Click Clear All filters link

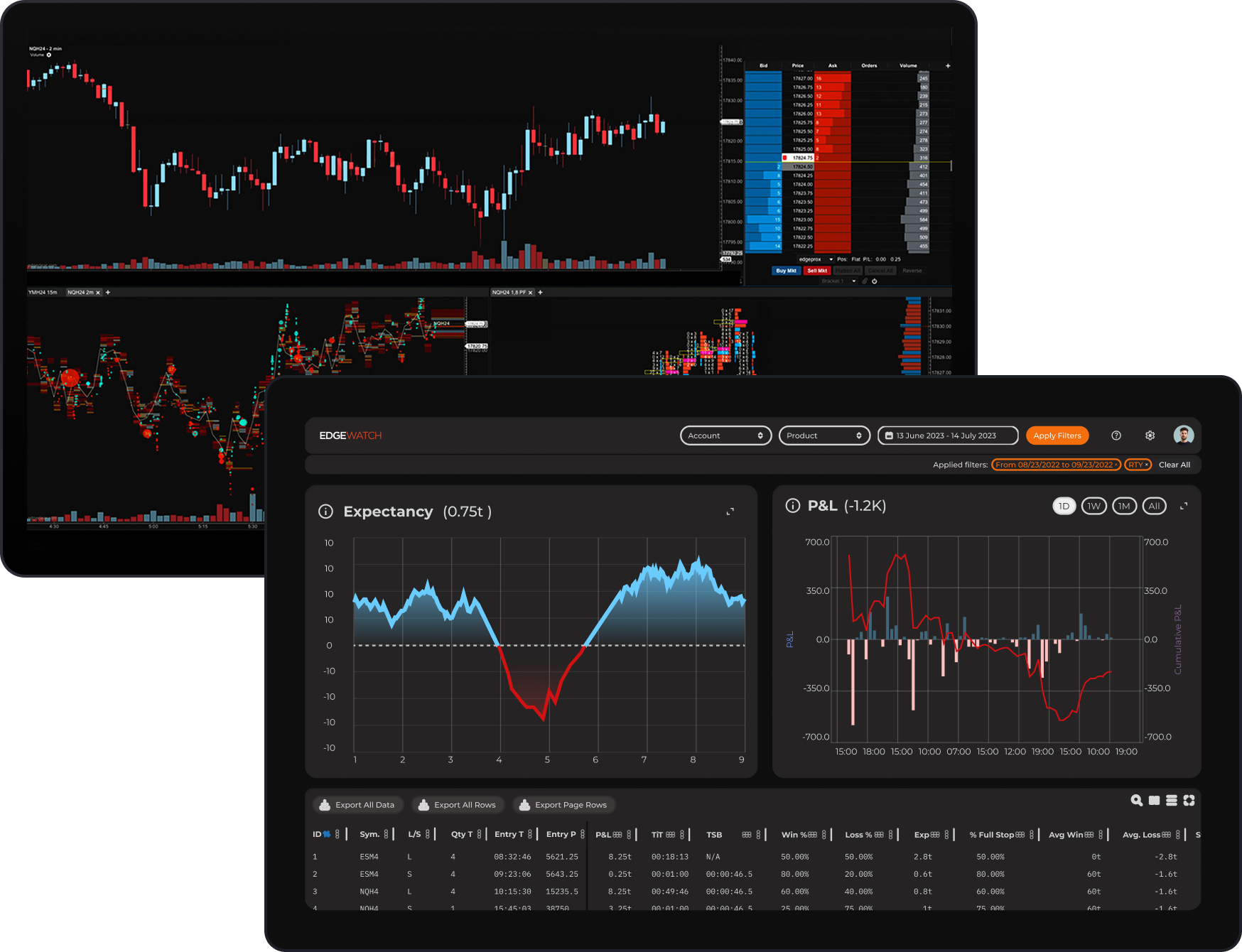click(1174, 465)
